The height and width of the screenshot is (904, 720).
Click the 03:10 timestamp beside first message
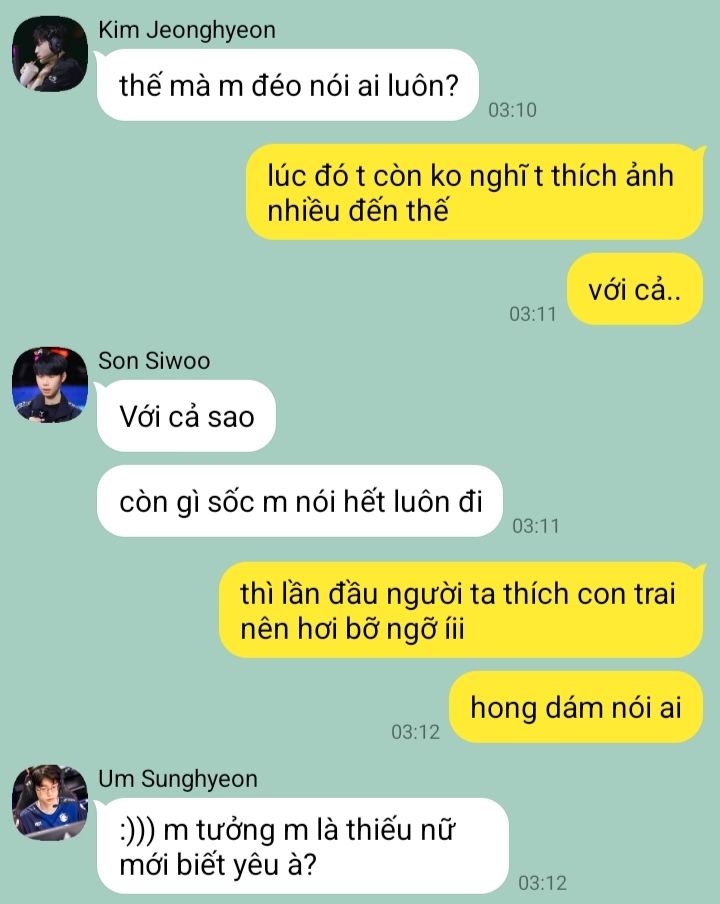(x=512, y=110)
